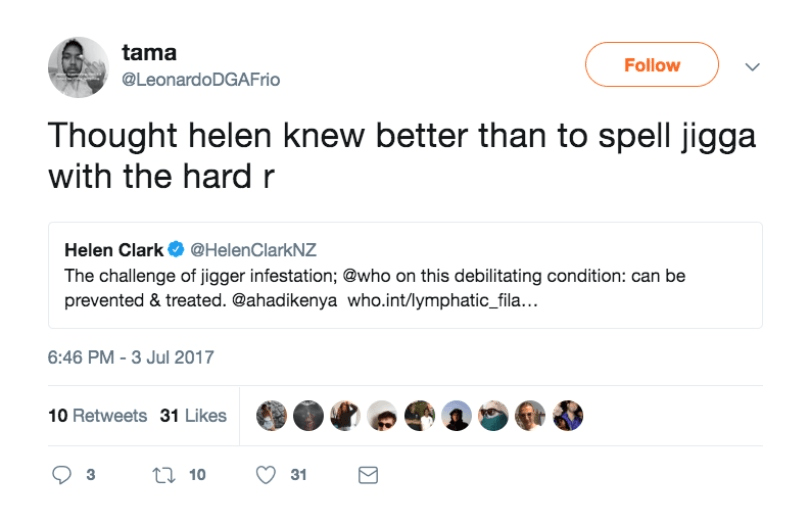Click the fifth liker avatar thumbnail
Viewport: 810px width, 525px height.
(x=420, y=415)
